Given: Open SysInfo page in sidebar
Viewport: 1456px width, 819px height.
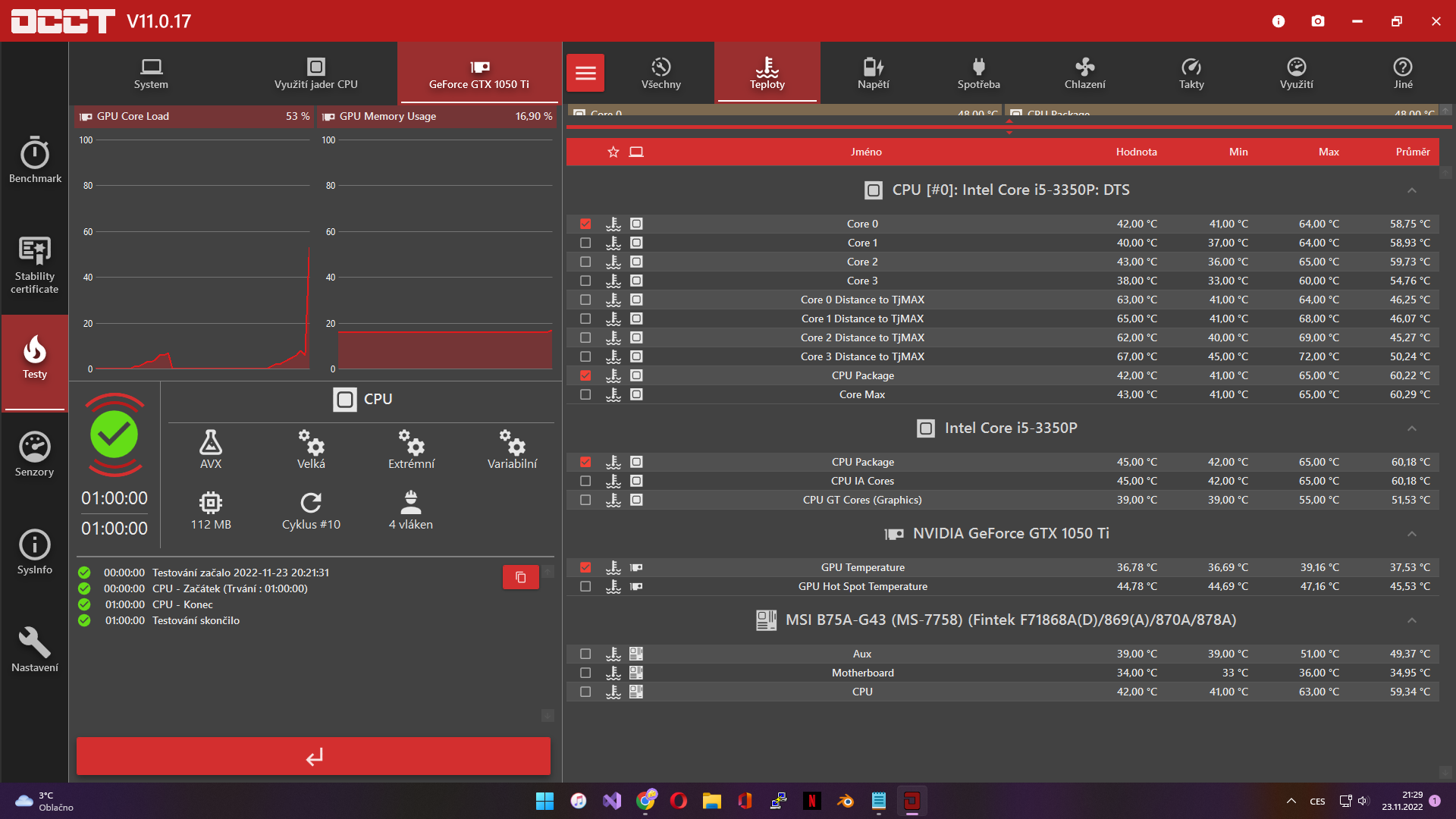Looking at the screenshot, I should click(35, 552).
